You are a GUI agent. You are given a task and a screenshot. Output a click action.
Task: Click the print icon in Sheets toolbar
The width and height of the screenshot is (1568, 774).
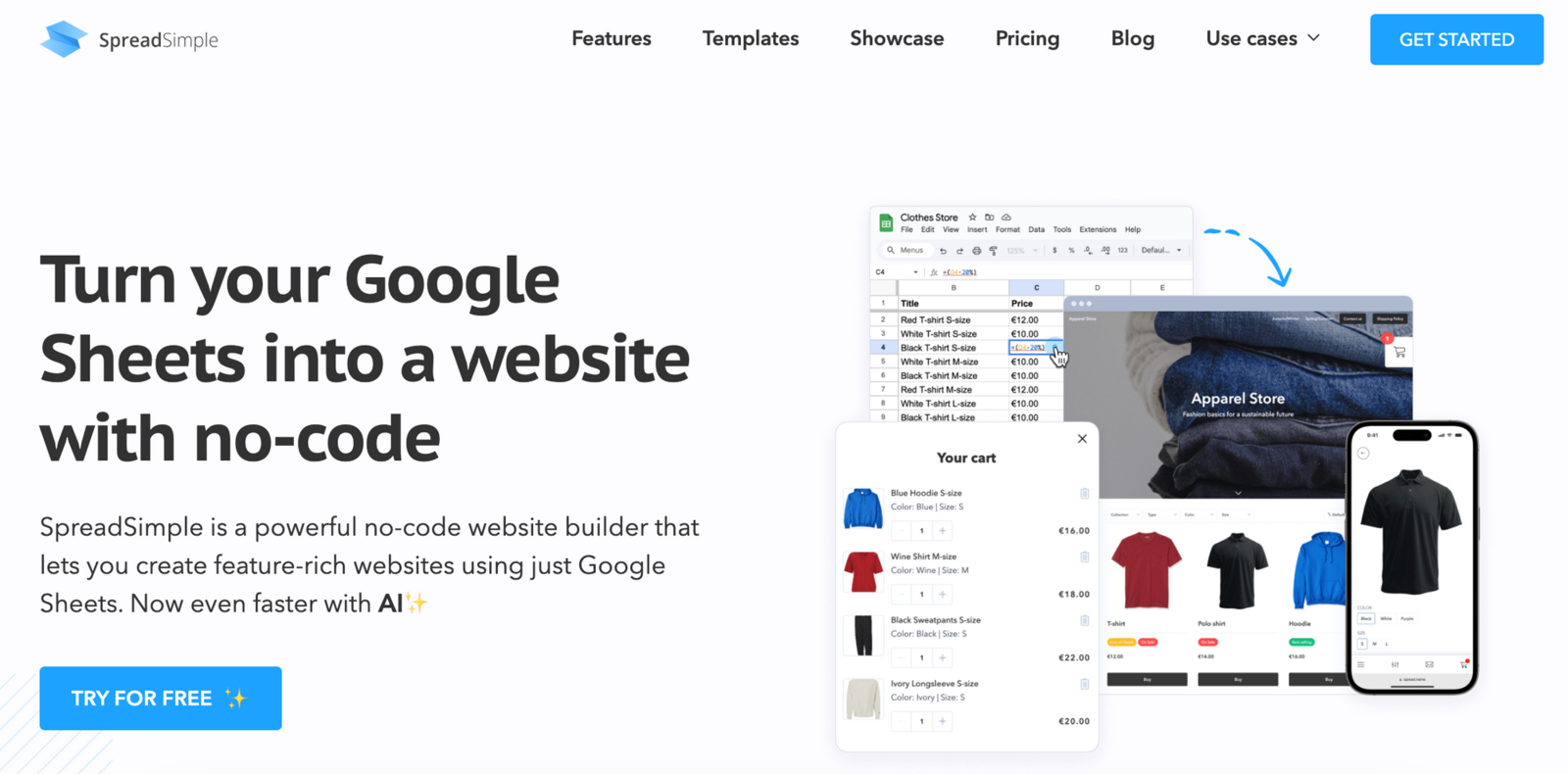(x=976, y=251)
